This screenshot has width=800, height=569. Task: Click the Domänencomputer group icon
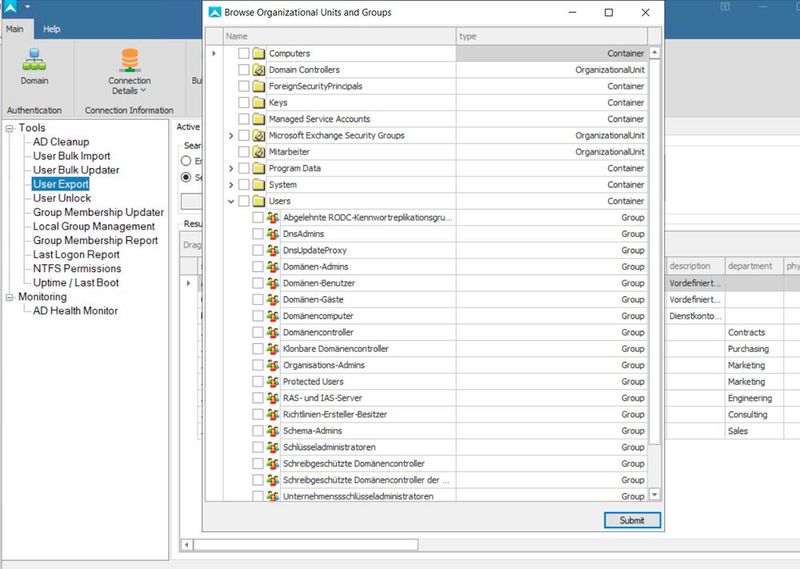click(273, 316)
